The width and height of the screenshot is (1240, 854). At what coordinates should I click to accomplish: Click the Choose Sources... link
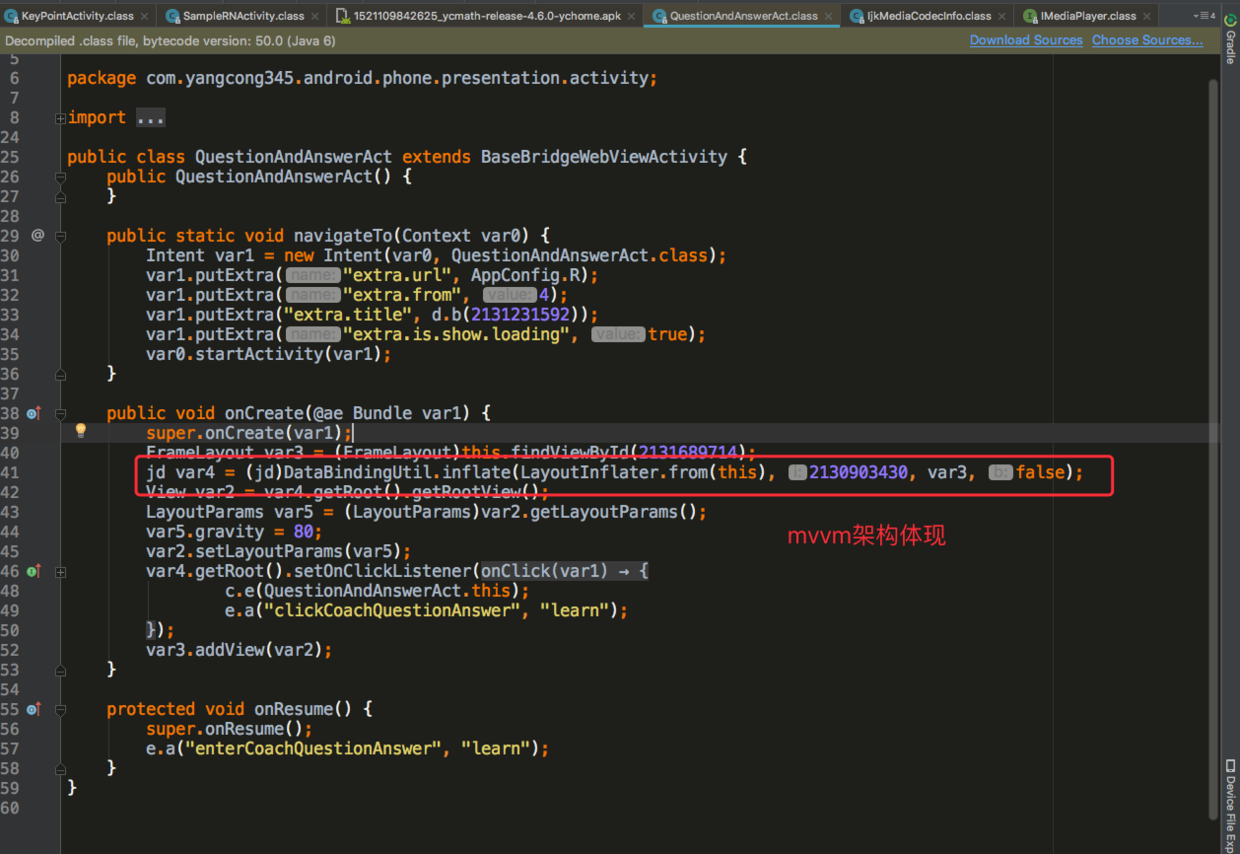[x=1147, y=40]
